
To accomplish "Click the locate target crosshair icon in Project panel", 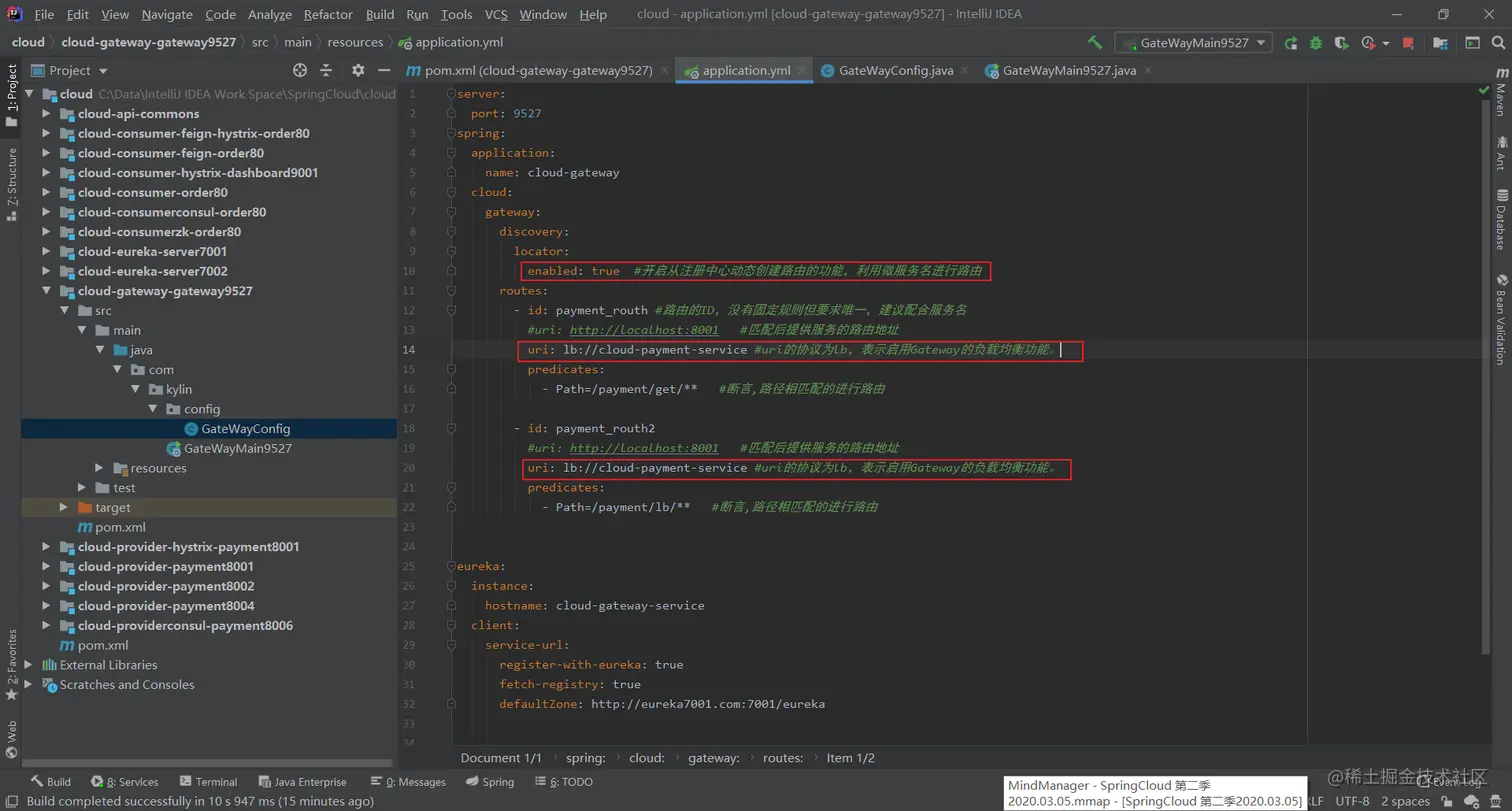I will tap(299, 70).
